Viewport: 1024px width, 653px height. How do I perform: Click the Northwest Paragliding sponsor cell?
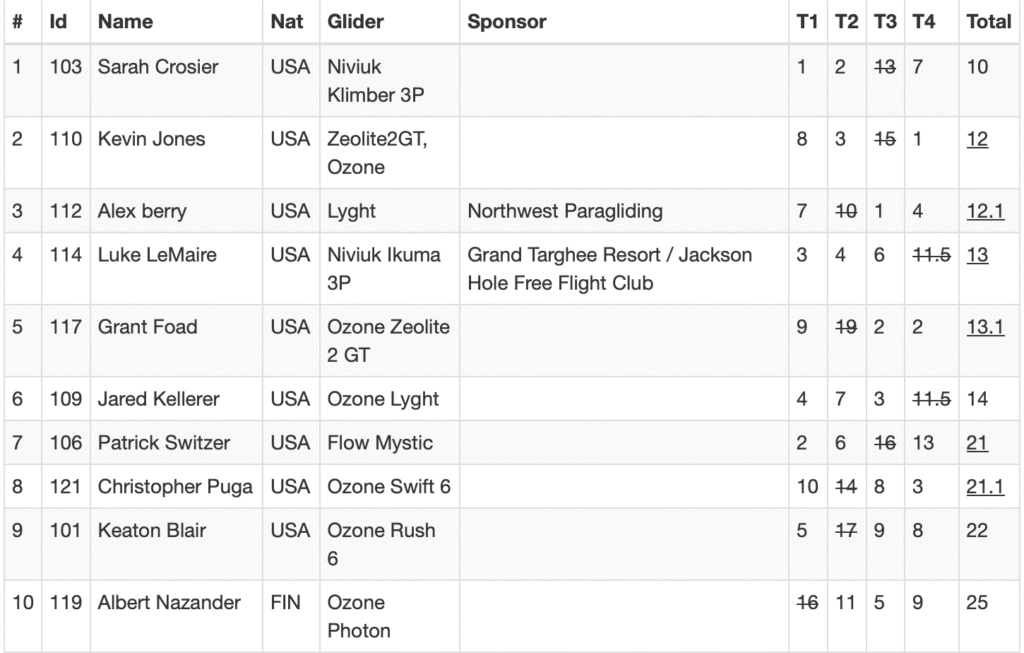coord(565,212)
